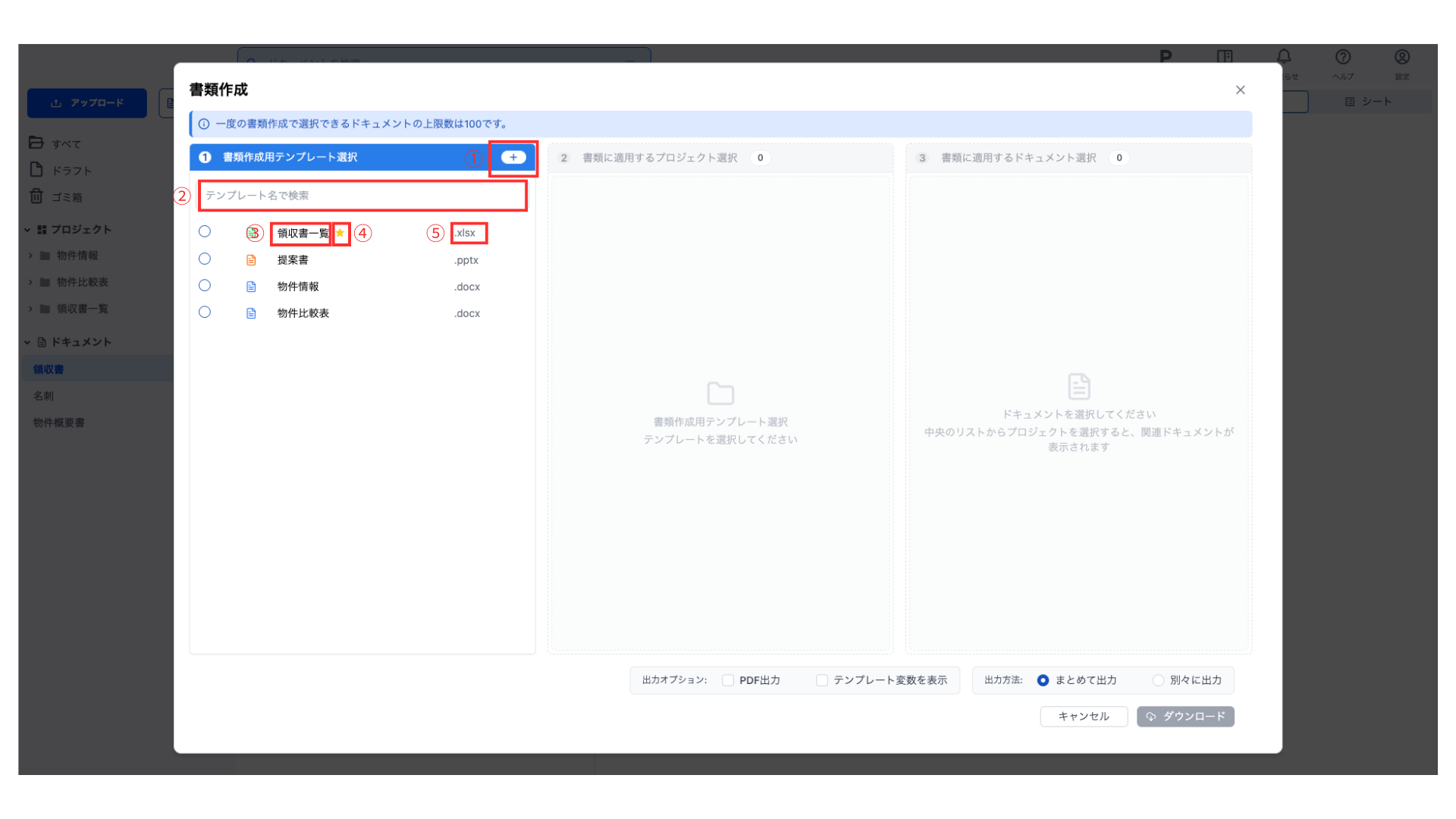Viewport: 1456px width, 819px height.
Task: Enable the PDF出力 checkbox
Action: [728, 680]
